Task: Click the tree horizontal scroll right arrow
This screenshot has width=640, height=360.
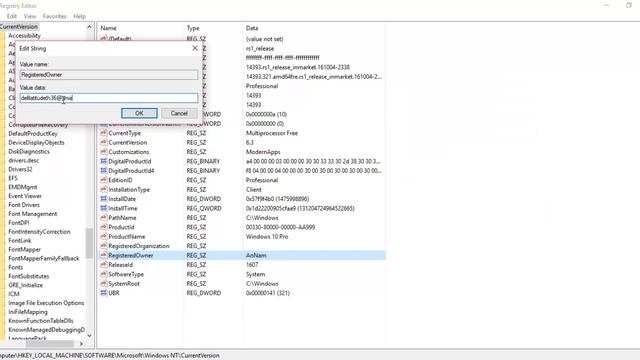Action: point(81,344)
